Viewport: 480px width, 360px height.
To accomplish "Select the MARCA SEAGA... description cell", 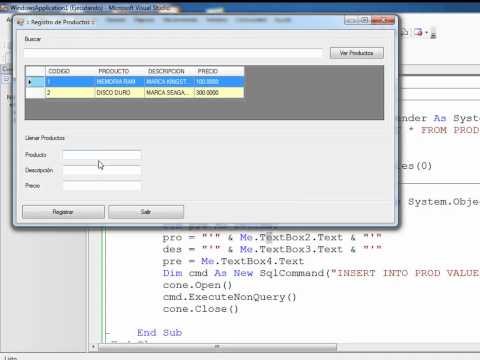I will pos(170,93).
